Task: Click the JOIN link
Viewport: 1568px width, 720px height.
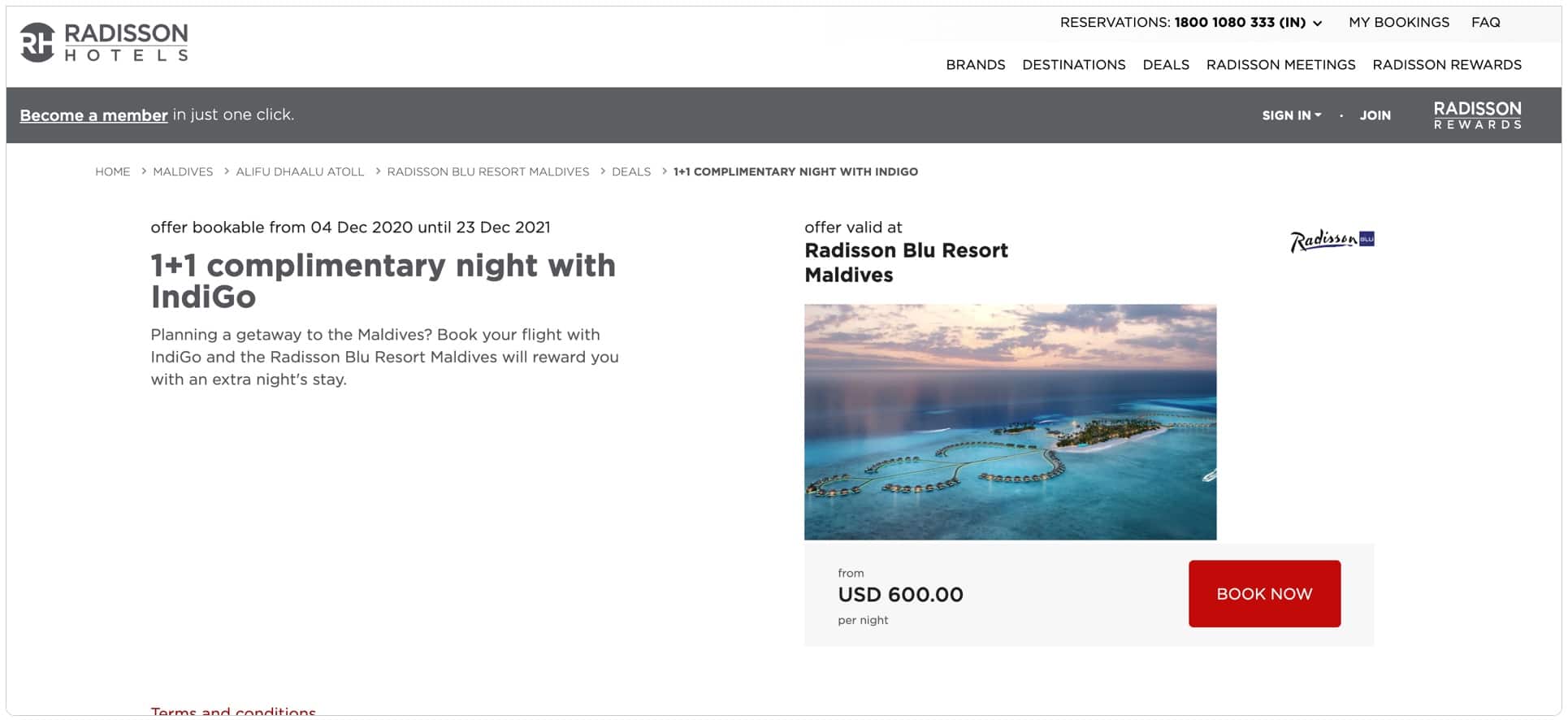Action: [1375, 115]
